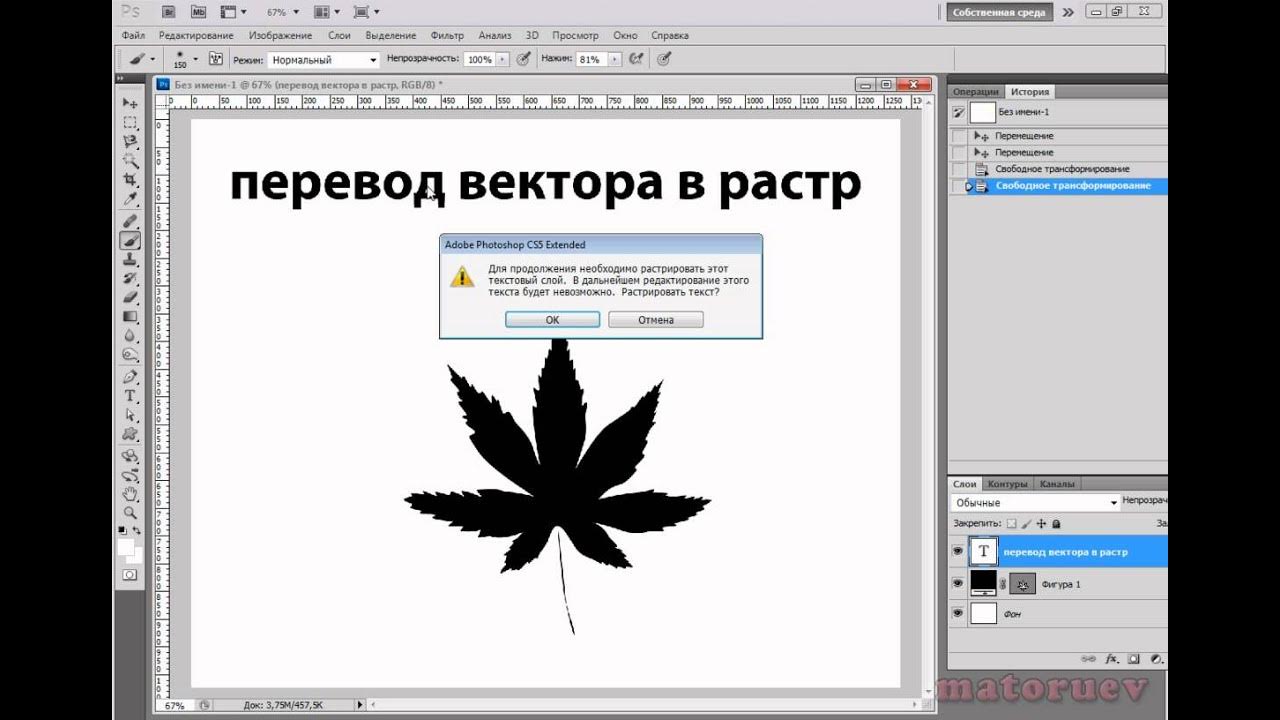Add layer mask from Layers panel bottom
Image resolution: width=1280 pixels, height=720 pixels.
(x=1133, y=660)
